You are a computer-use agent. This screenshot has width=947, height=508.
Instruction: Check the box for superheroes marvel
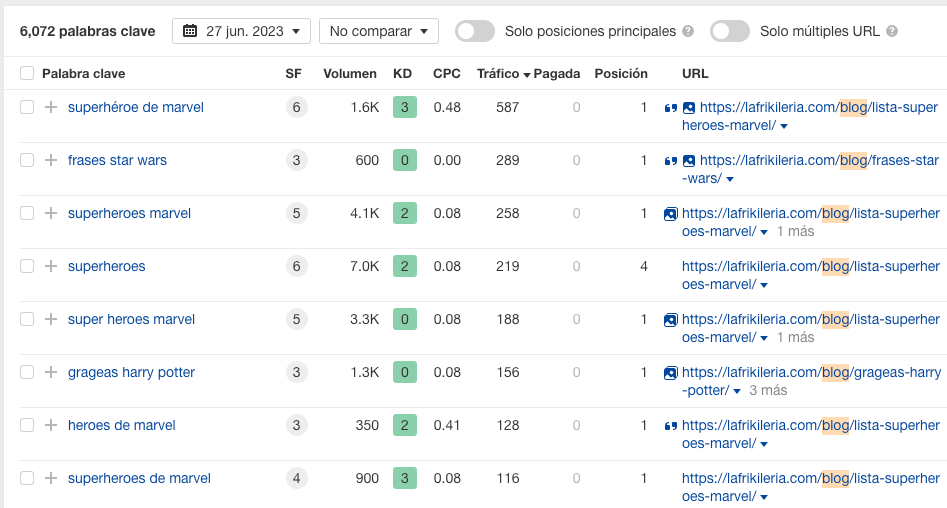pyautogui.click(x=27, y=213)
